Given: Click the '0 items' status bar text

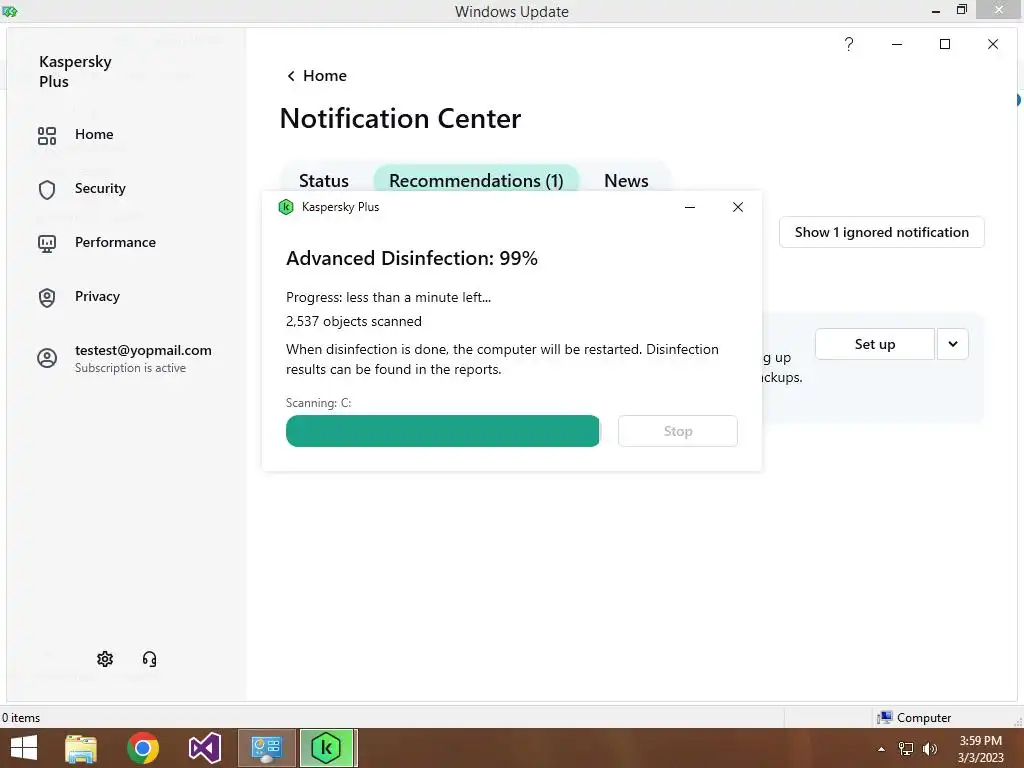Looking at the screenshot, I should [21, 718].
